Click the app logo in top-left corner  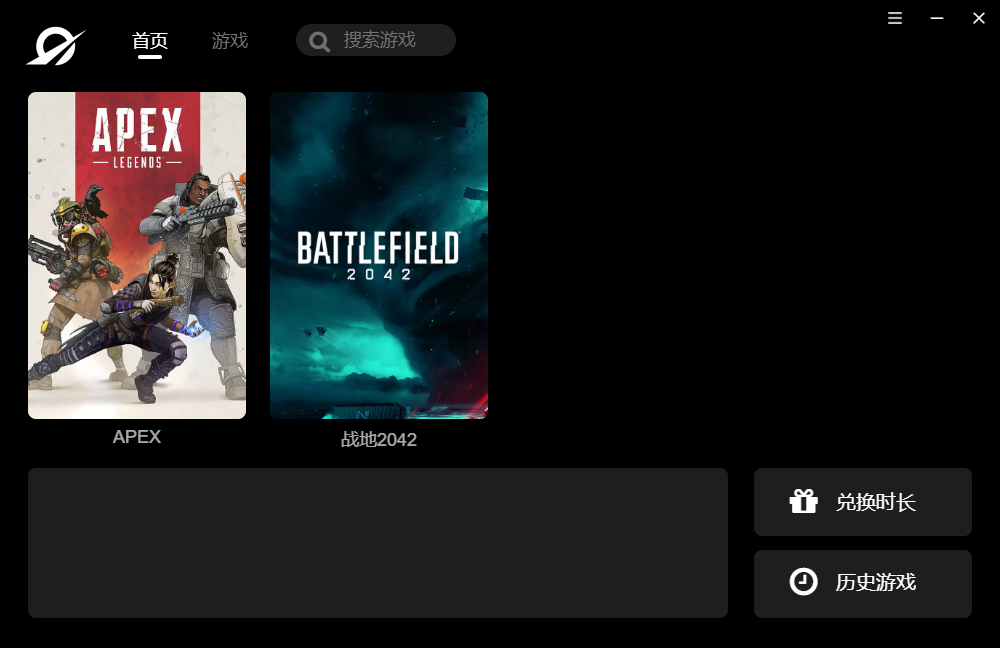pyautogui.click(x=56, y=46)
